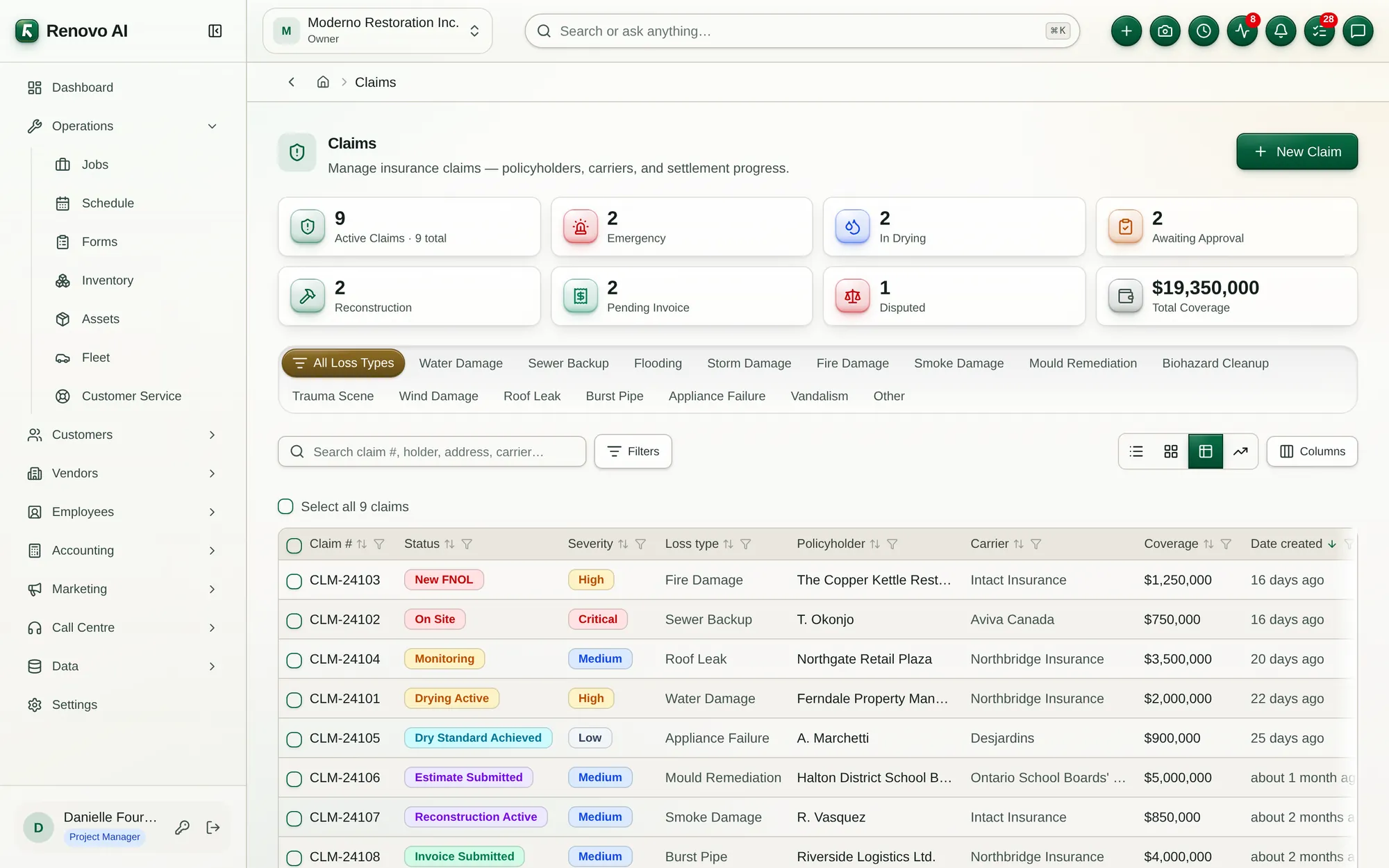This screenshot has height=868, width=1389.
Task: Select checkbox for CLM-24101
Action: click(x=294, y=700)
